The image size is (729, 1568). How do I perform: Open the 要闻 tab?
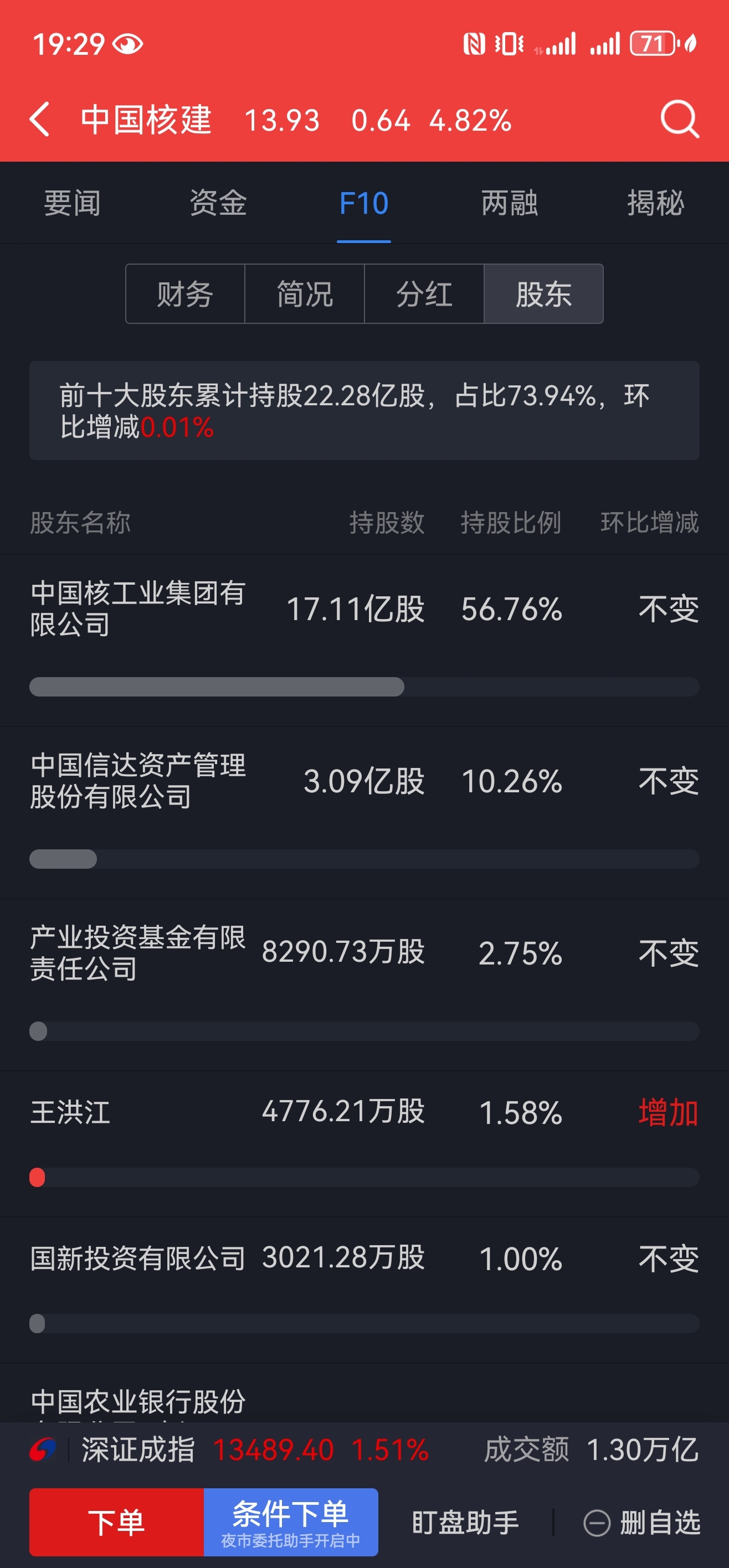point(73,203)
